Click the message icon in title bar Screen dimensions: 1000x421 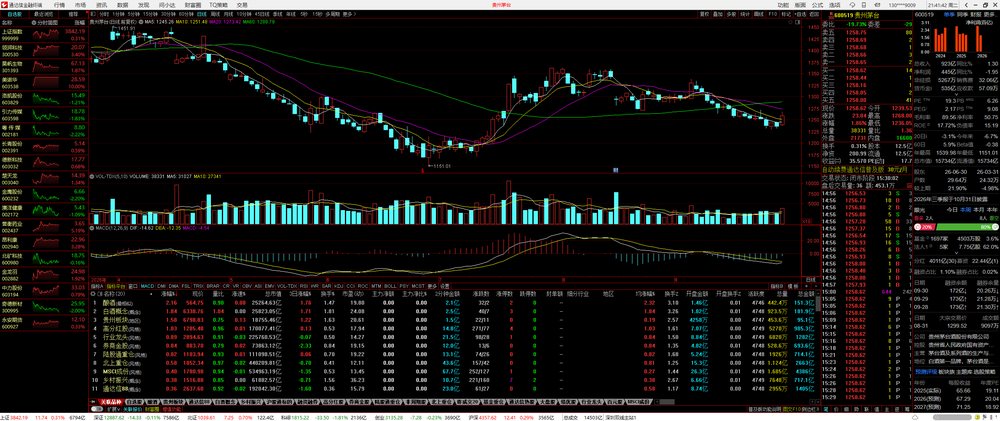[877, 4]
